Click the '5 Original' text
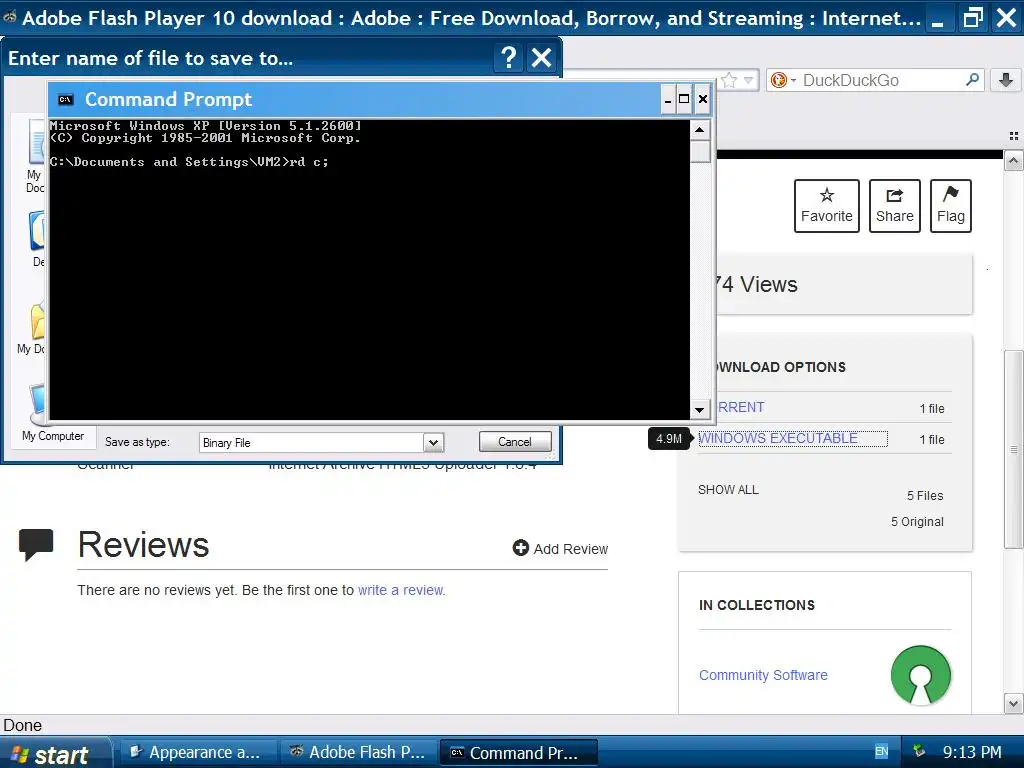The height and width of the screenshot is (768, 1024). [x=917, y=522]
